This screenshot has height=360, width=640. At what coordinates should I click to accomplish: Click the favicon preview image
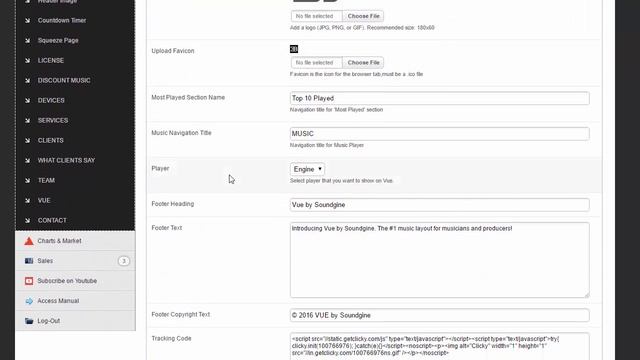pyautogui.click(x=294, y=49)
